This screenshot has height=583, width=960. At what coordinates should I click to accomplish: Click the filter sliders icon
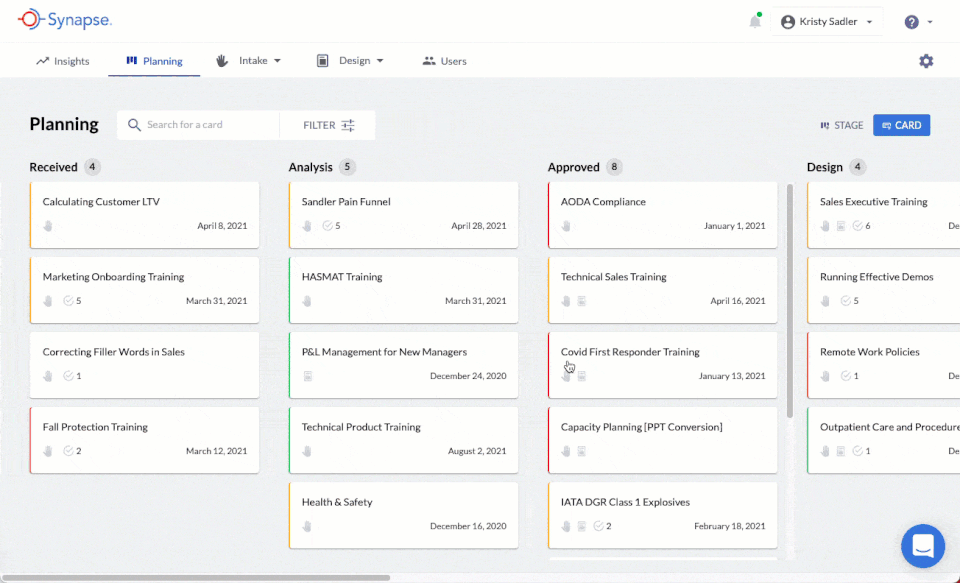(348, 125)
